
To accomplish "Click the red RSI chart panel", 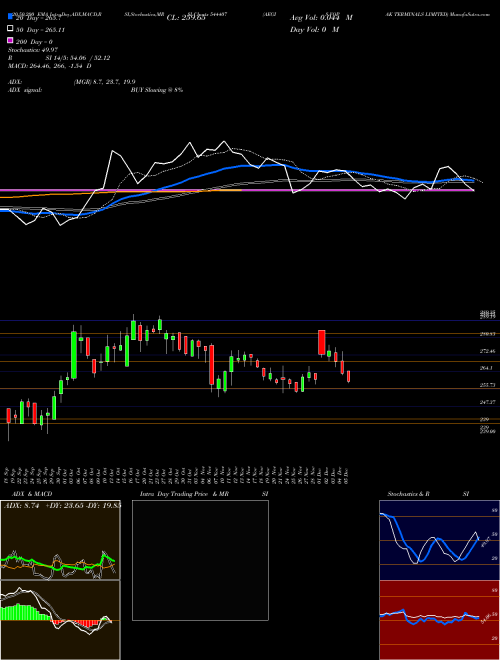I will [x=439, y=620].
